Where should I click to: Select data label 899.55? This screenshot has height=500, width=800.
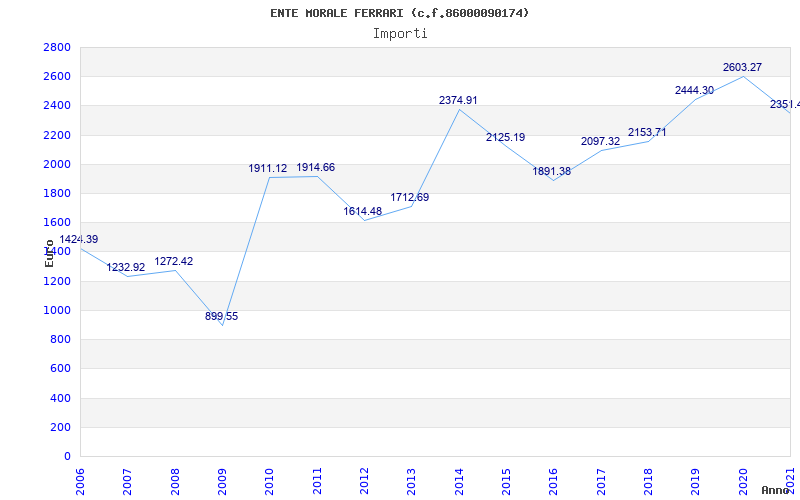[221, 316]
